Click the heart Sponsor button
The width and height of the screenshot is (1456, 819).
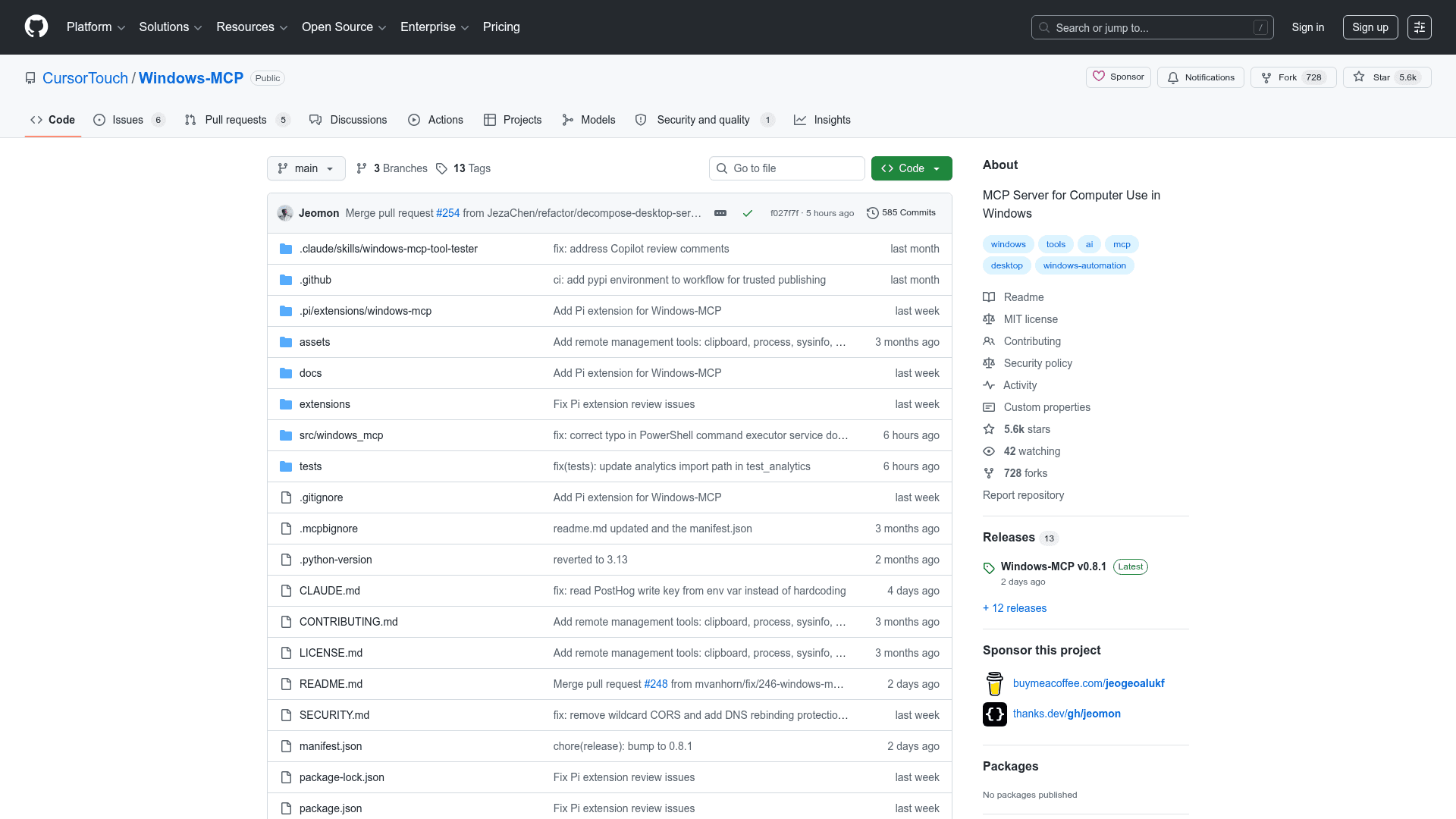(x=1119, y=77)
